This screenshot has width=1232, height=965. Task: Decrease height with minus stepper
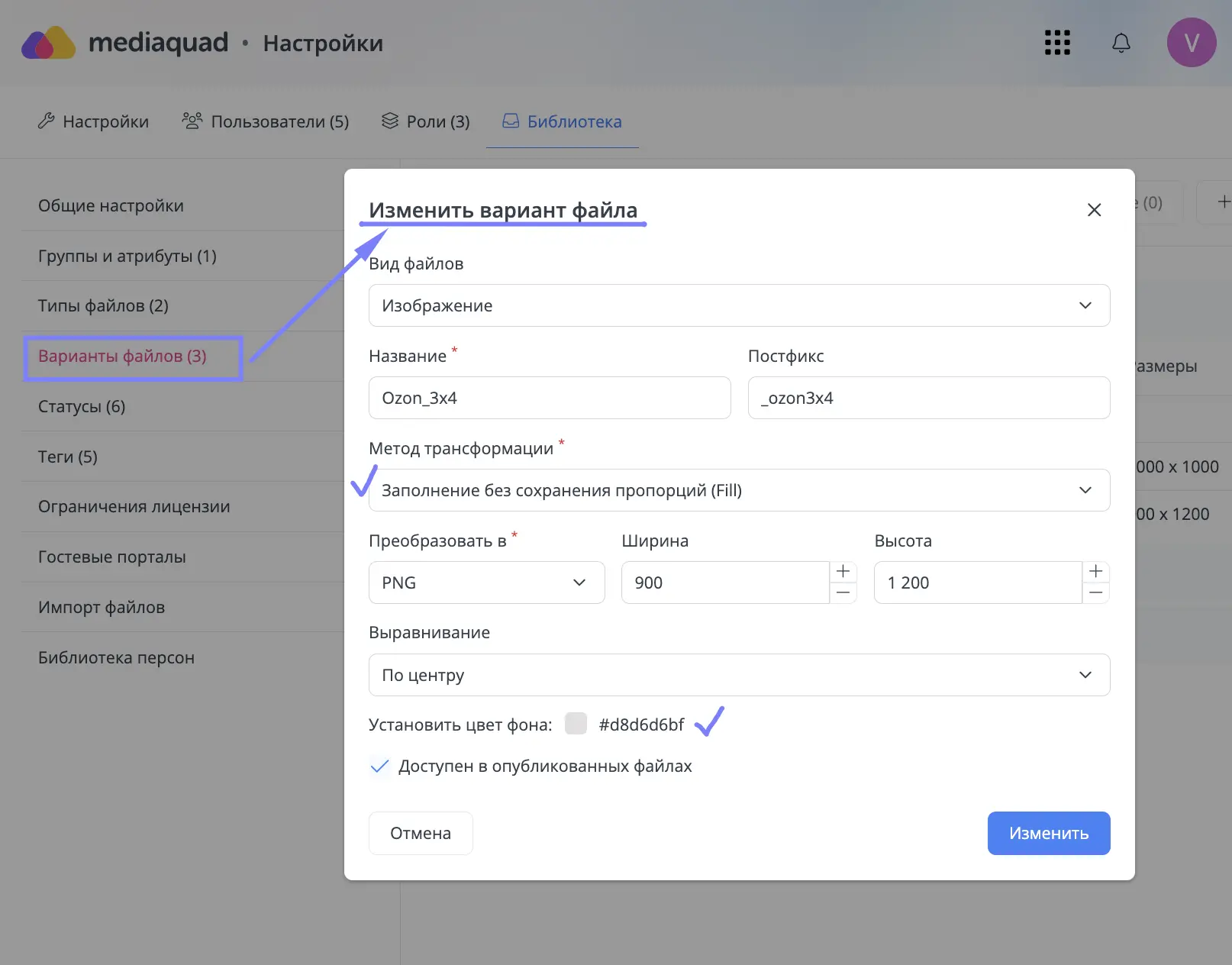1095,593
